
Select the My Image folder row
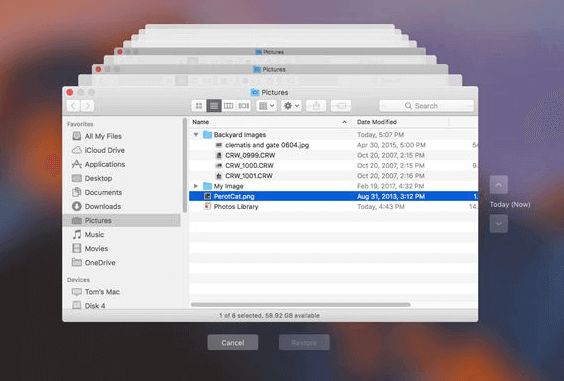click(333, 186)
